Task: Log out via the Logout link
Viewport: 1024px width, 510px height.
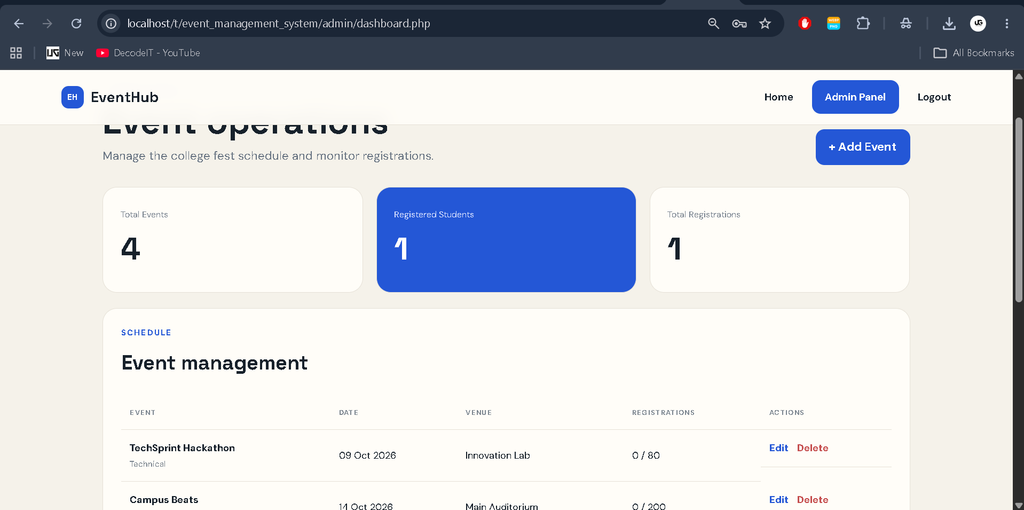Action: coord(934,97)
